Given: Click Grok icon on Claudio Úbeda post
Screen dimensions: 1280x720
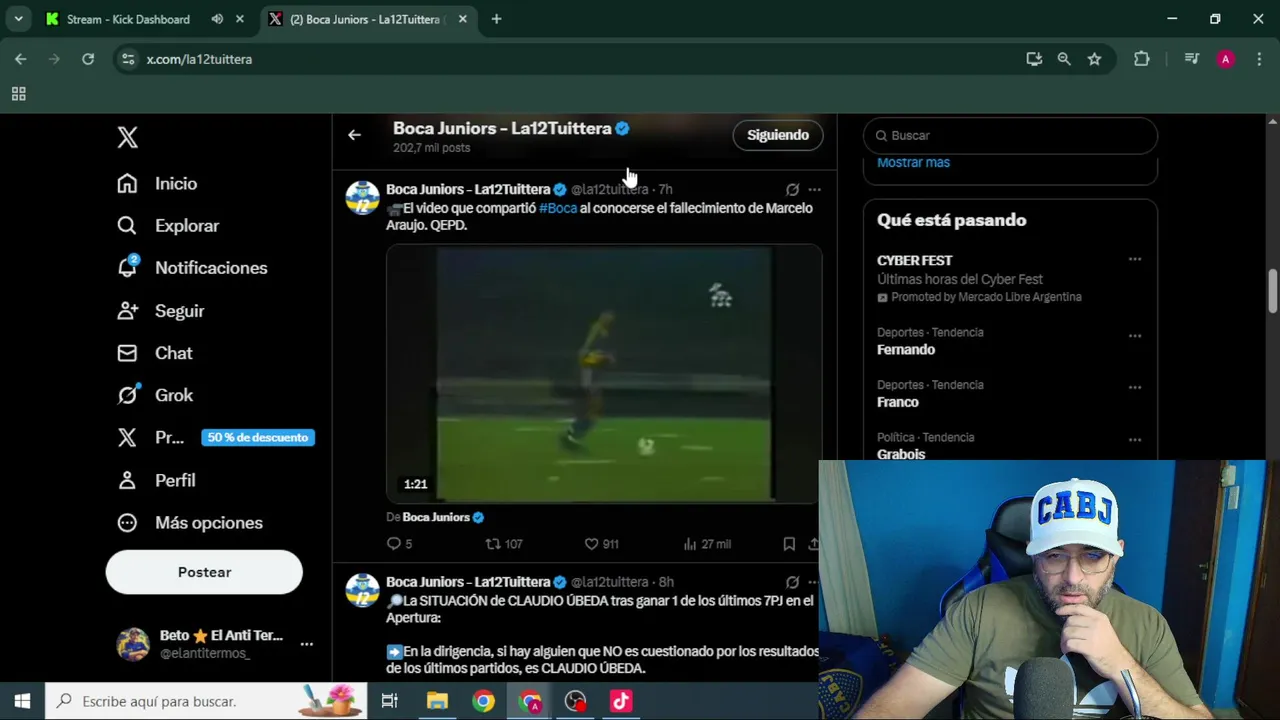Looking at the screenshot, I should click(x=792, y=582).
